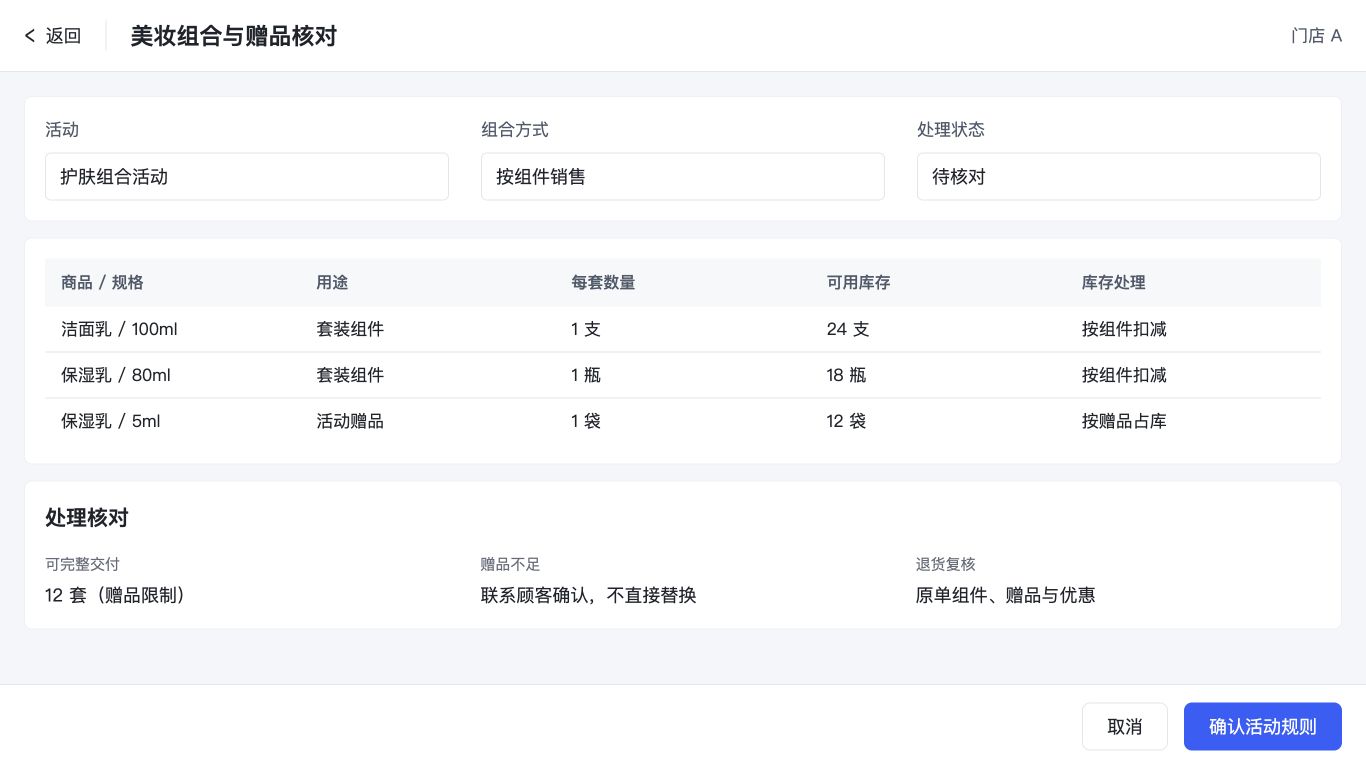
Task: Click 套装组件 in the 保湿乳 / 80ml row
Action: click(x=350, y=375)
